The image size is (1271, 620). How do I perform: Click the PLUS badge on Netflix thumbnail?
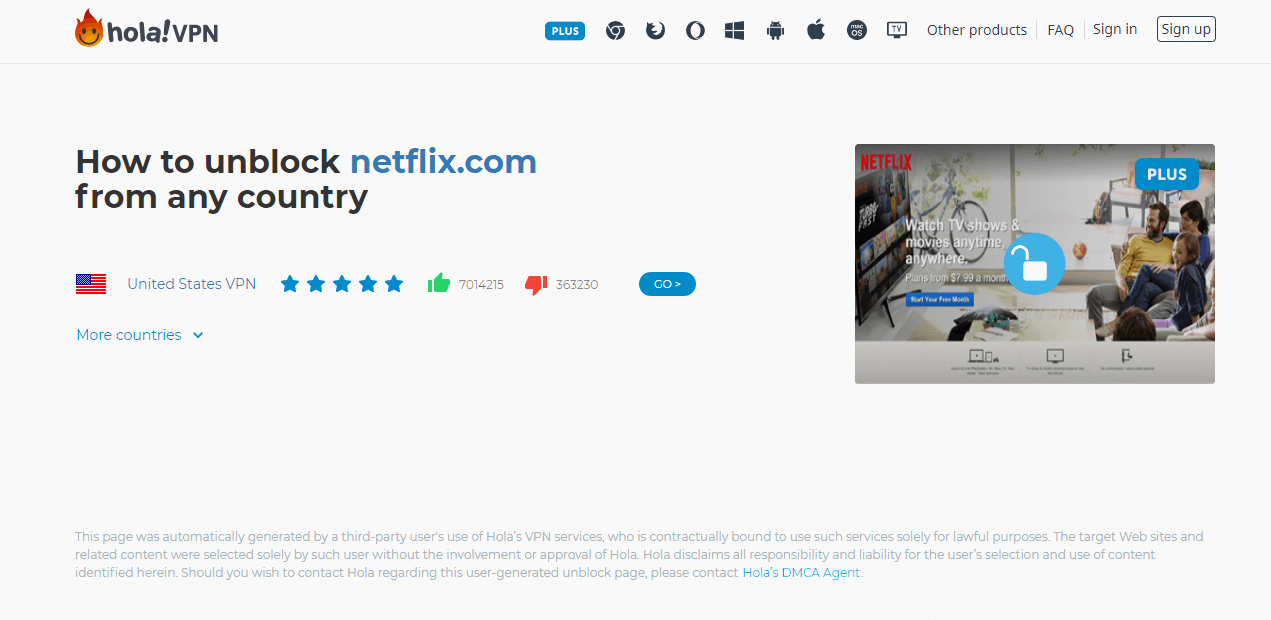click(x=1167, y=174)
